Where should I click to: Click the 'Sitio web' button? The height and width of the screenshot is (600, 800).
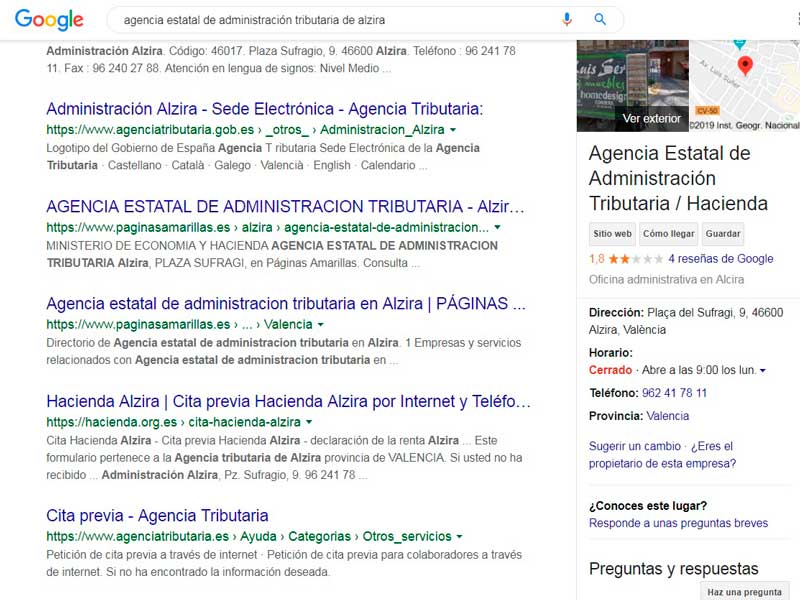pyautogui.click(x=612, y=234)
